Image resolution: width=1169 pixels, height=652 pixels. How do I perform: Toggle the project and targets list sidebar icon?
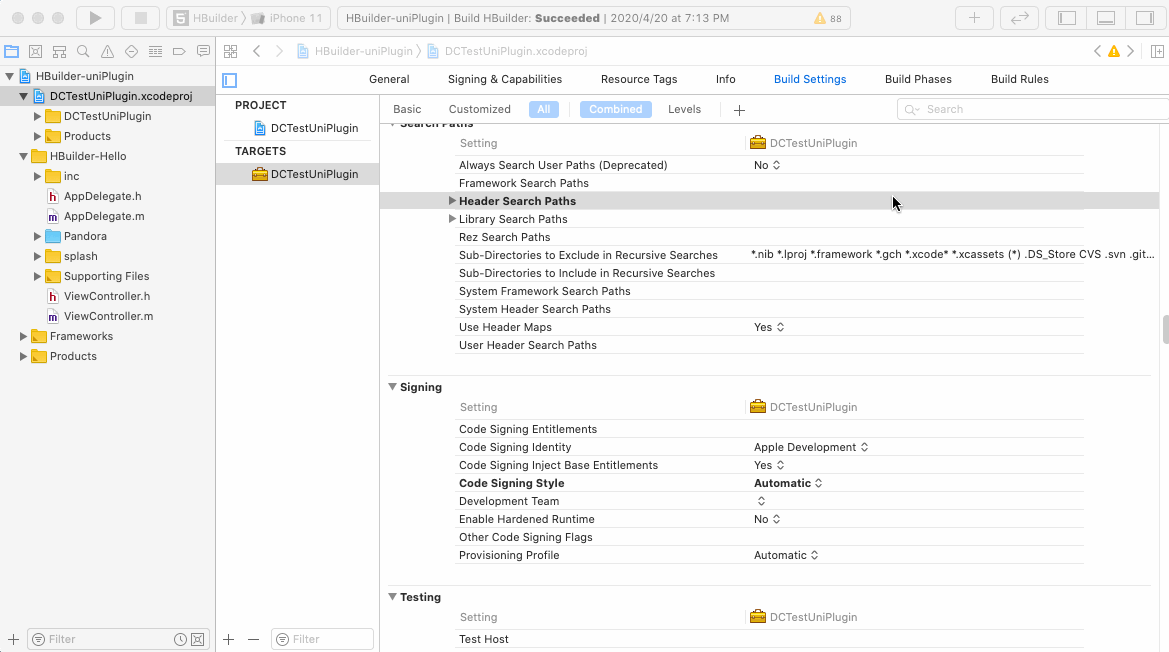point(230,80)
